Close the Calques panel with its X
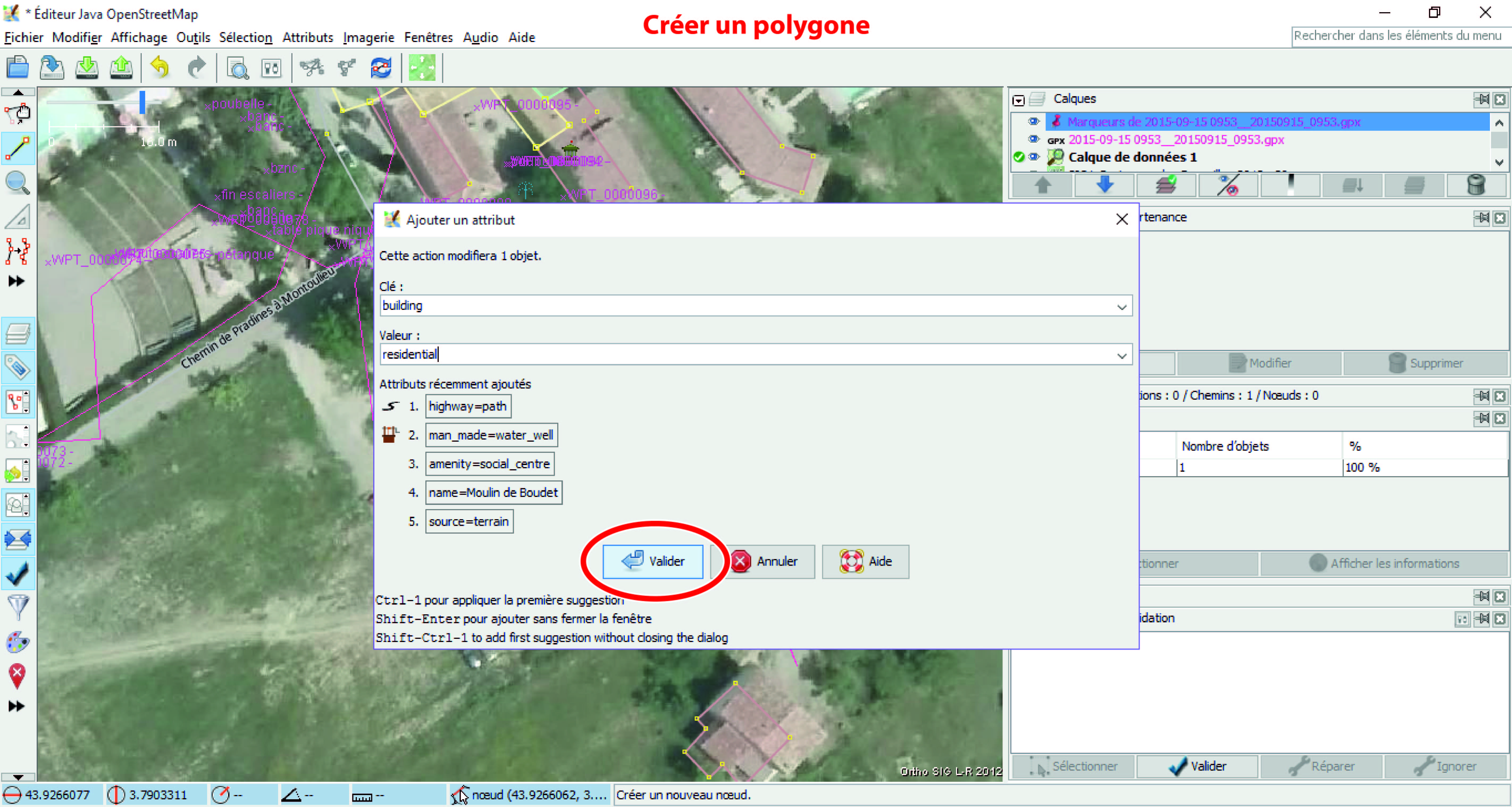Image resolution: width=1512 pixels, height=807 pixels. [x=1500, y=99]
